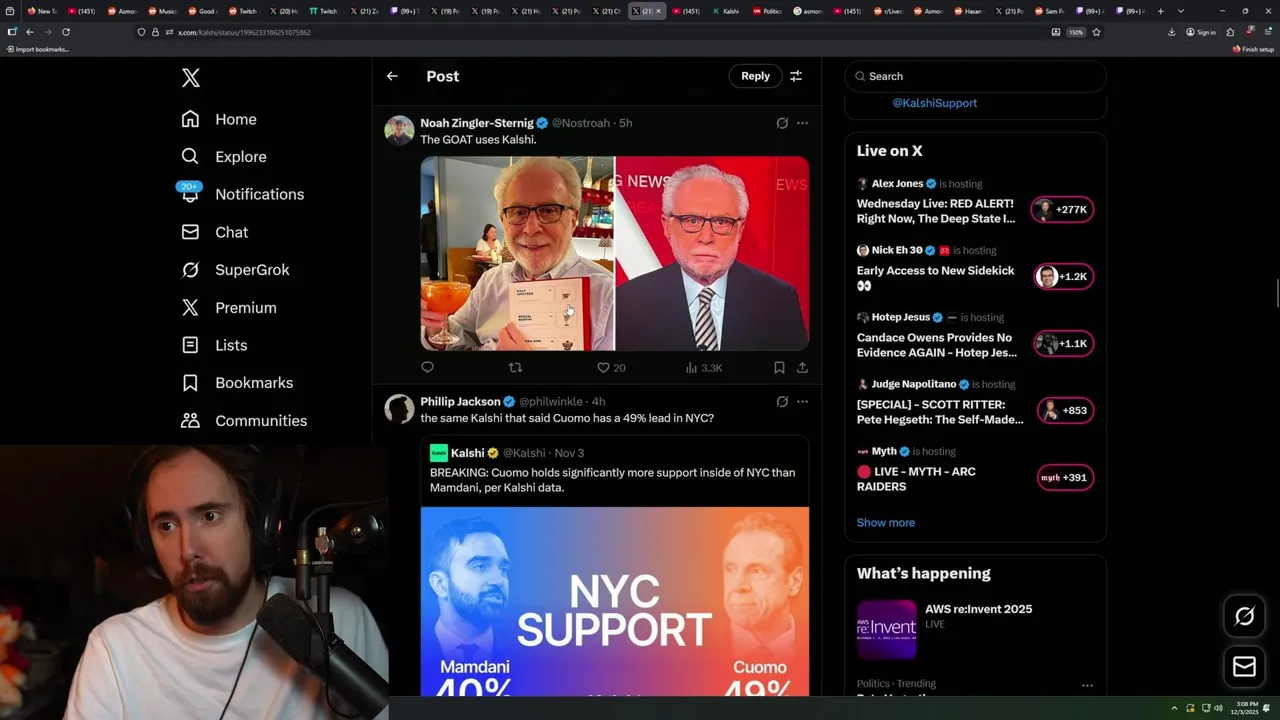Open Phillip Jackson's profile avatar
1280x720 pixels.
pyautogui.click(x=399, y=409)
